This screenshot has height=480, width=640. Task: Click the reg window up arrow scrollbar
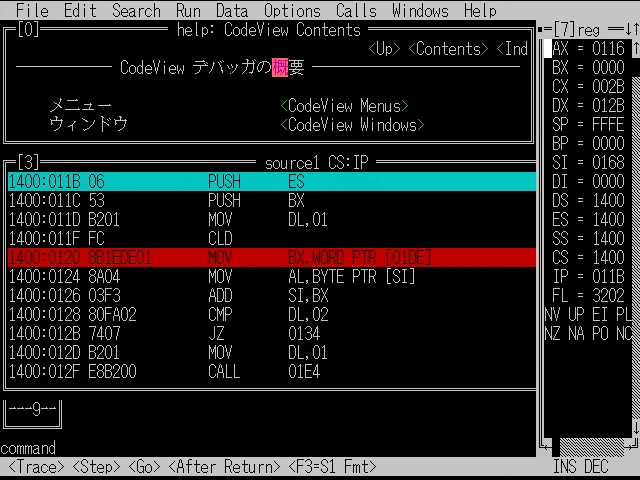tap(636, 49)
